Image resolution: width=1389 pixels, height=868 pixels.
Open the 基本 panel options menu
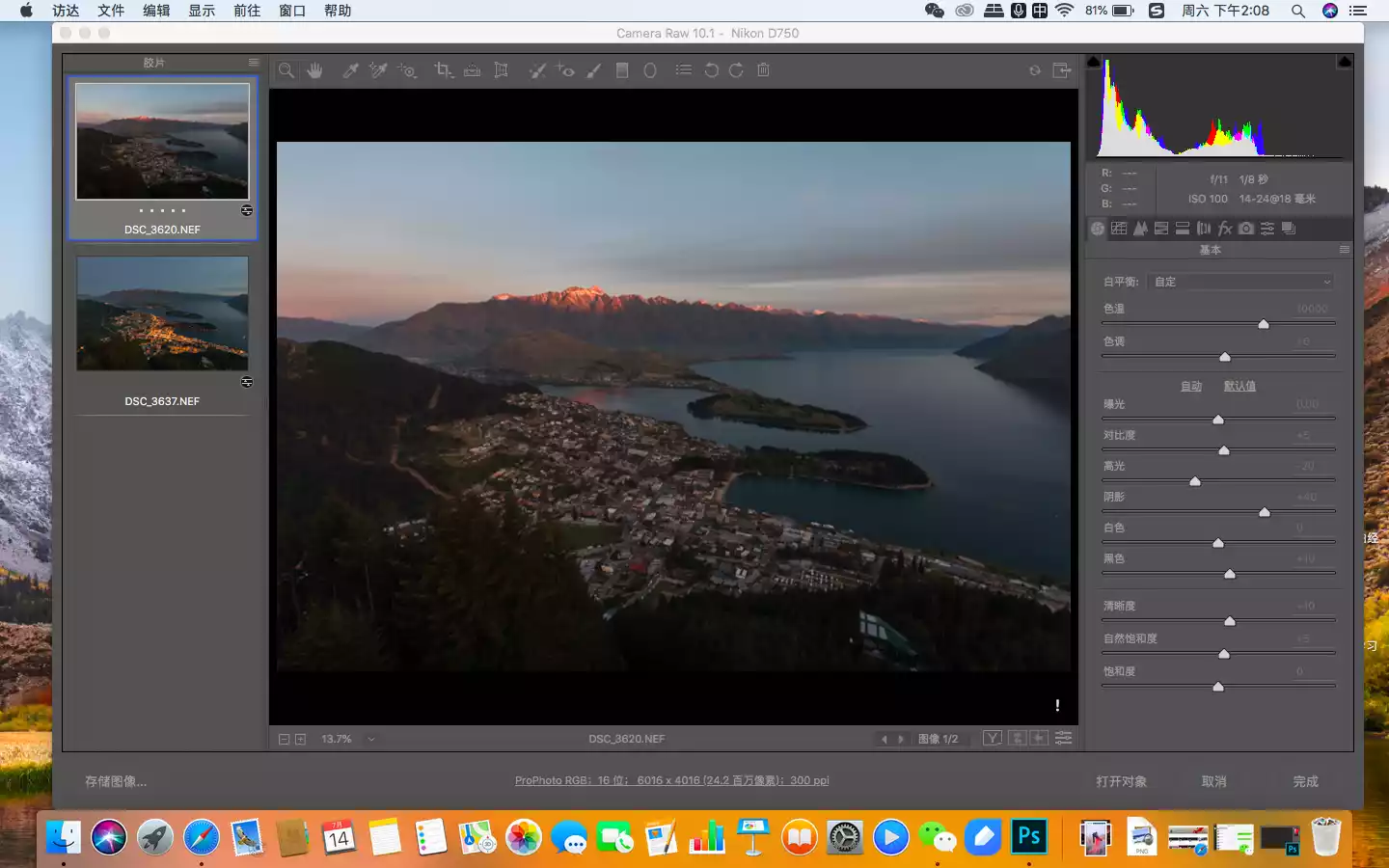coord(1344,250)
